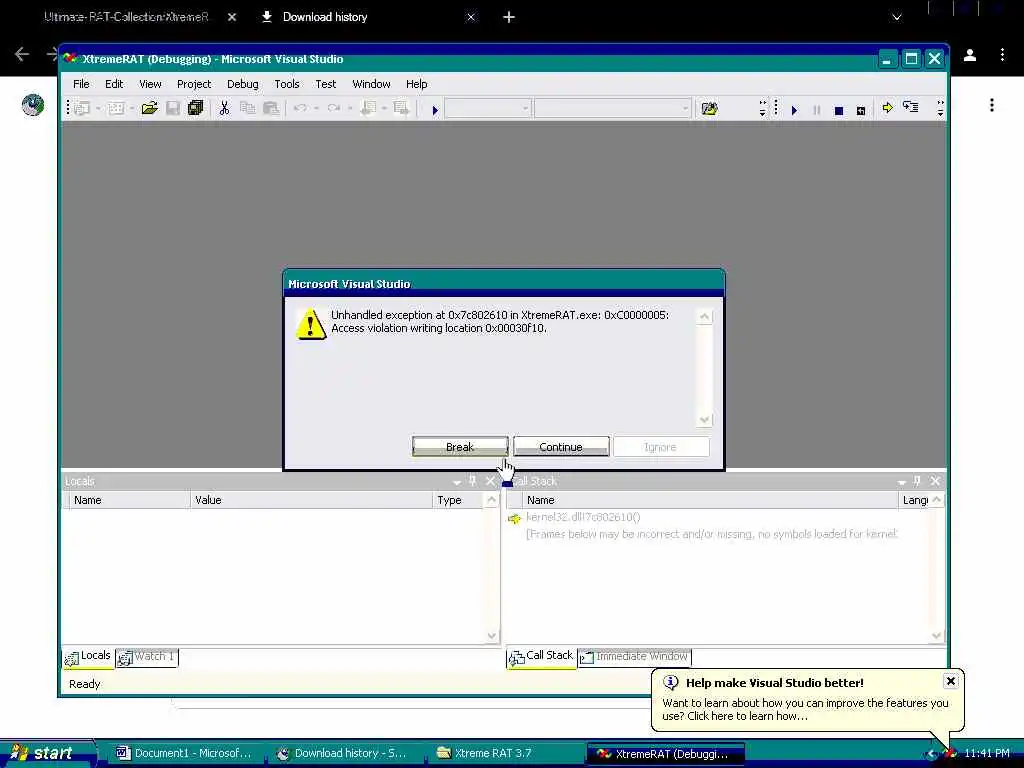The image size is (1024, 768).
Task: Click the Break All pause icon
Action: pyautogui.click(x=816, y=110)
